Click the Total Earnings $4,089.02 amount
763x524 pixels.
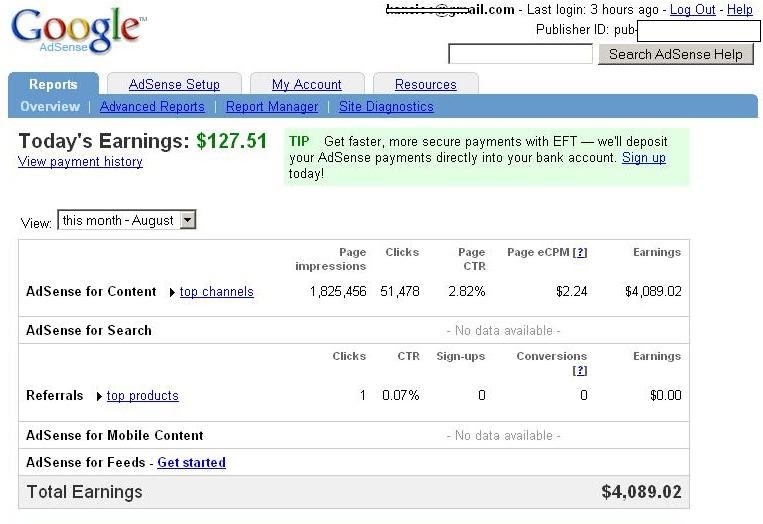[641, 492]
